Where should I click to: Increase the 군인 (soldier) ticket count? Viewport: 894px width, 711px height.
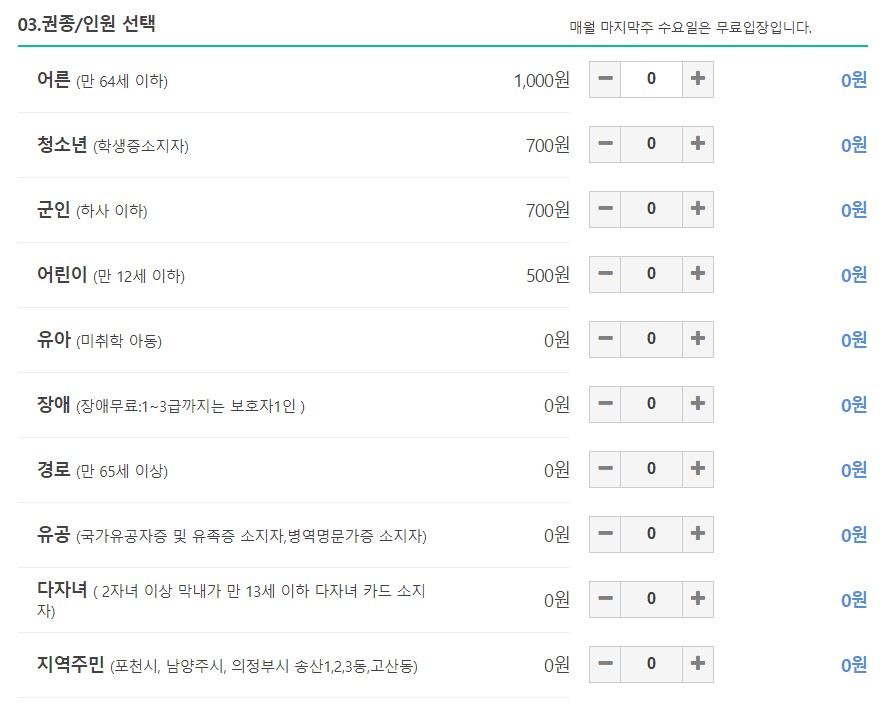(x=700, y=209)
